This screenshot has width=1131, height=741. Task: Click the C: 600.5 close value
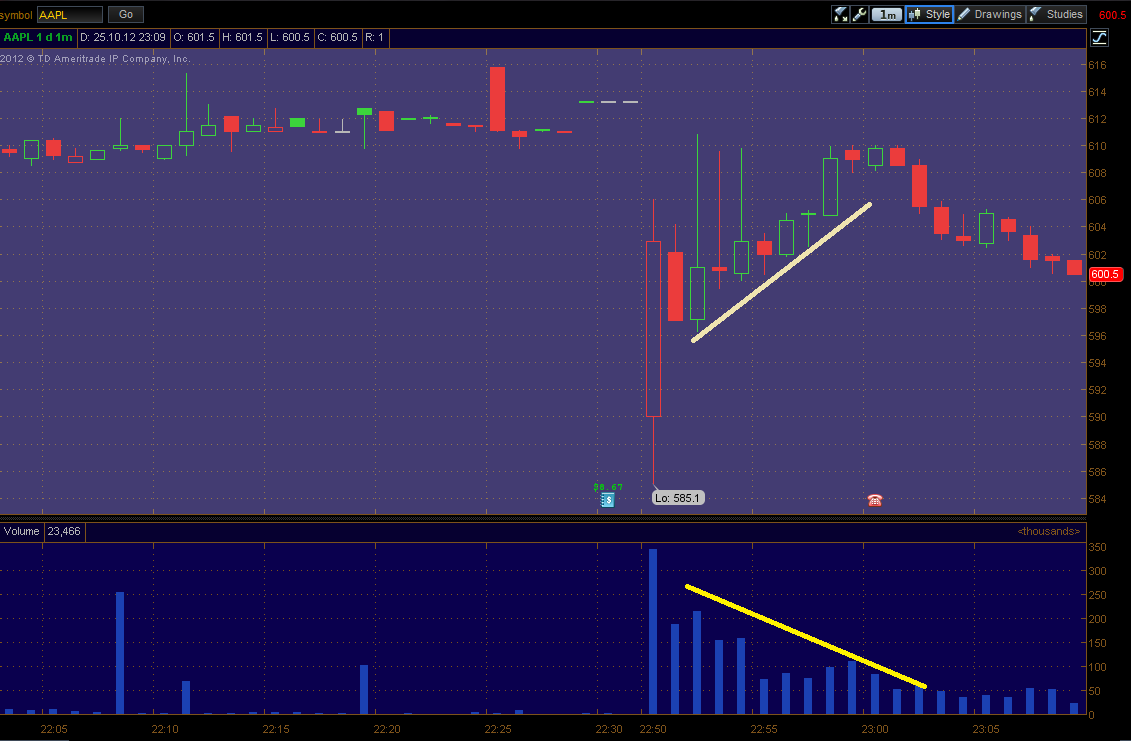[x=338, y=37]
